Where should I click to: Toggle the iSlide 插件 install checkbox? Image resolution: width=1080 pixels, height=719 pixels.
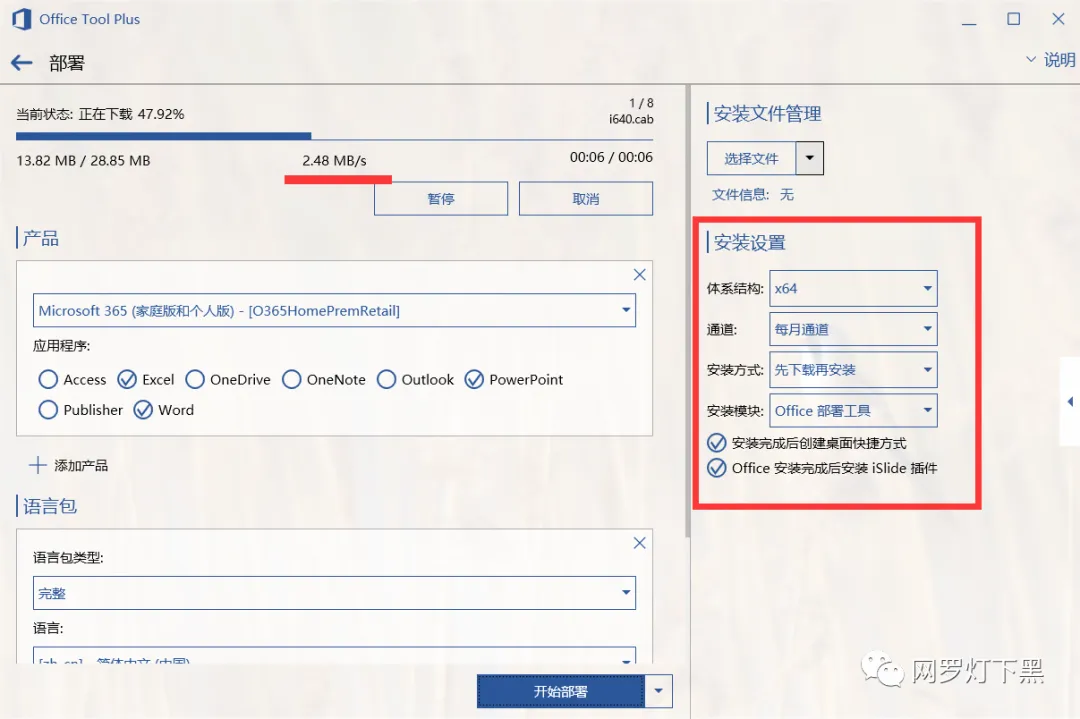pos(716,468)
